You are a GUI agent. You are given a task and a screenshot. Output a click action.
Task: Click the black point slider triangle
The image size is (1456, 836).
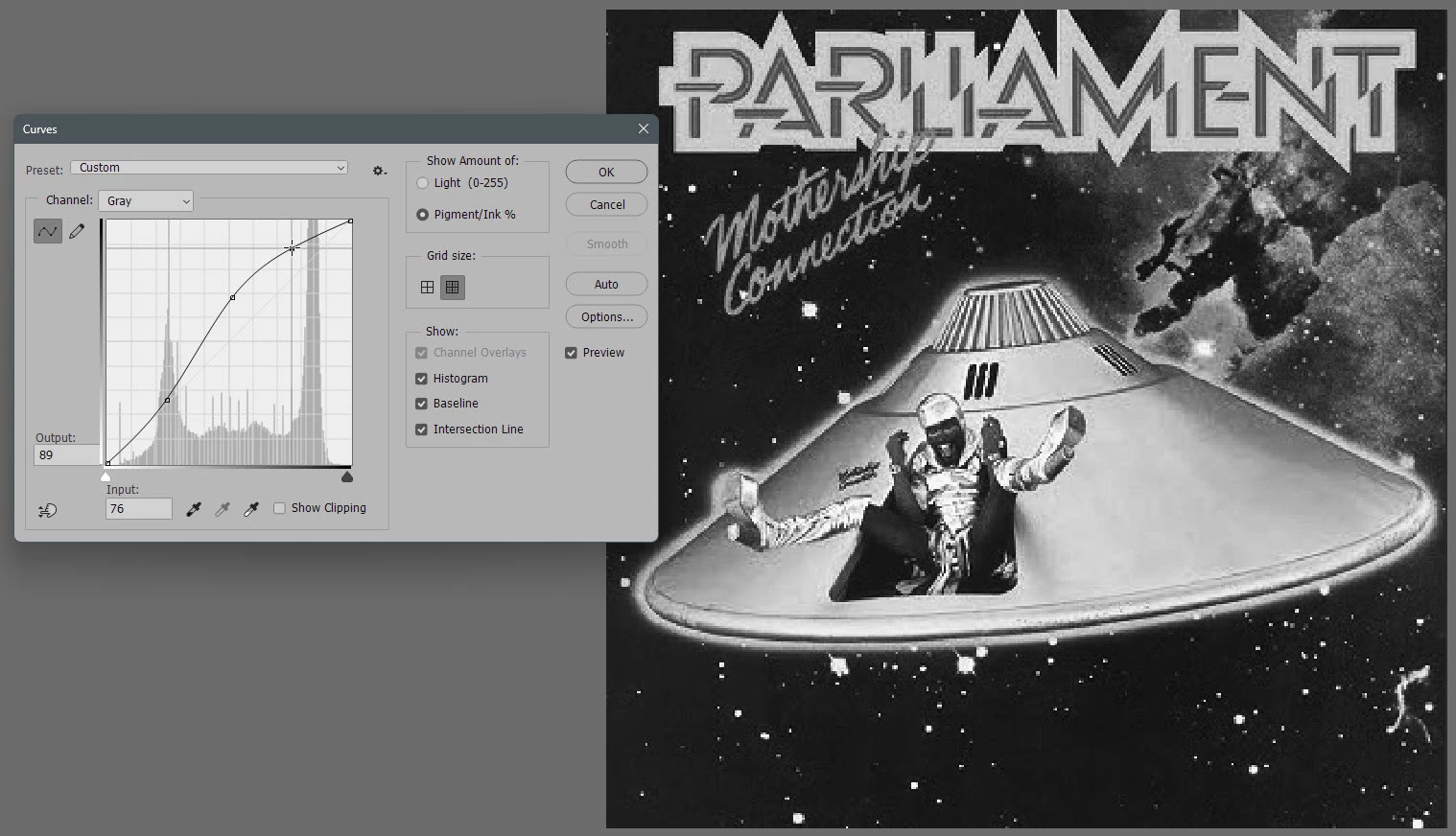pos(347,476)
